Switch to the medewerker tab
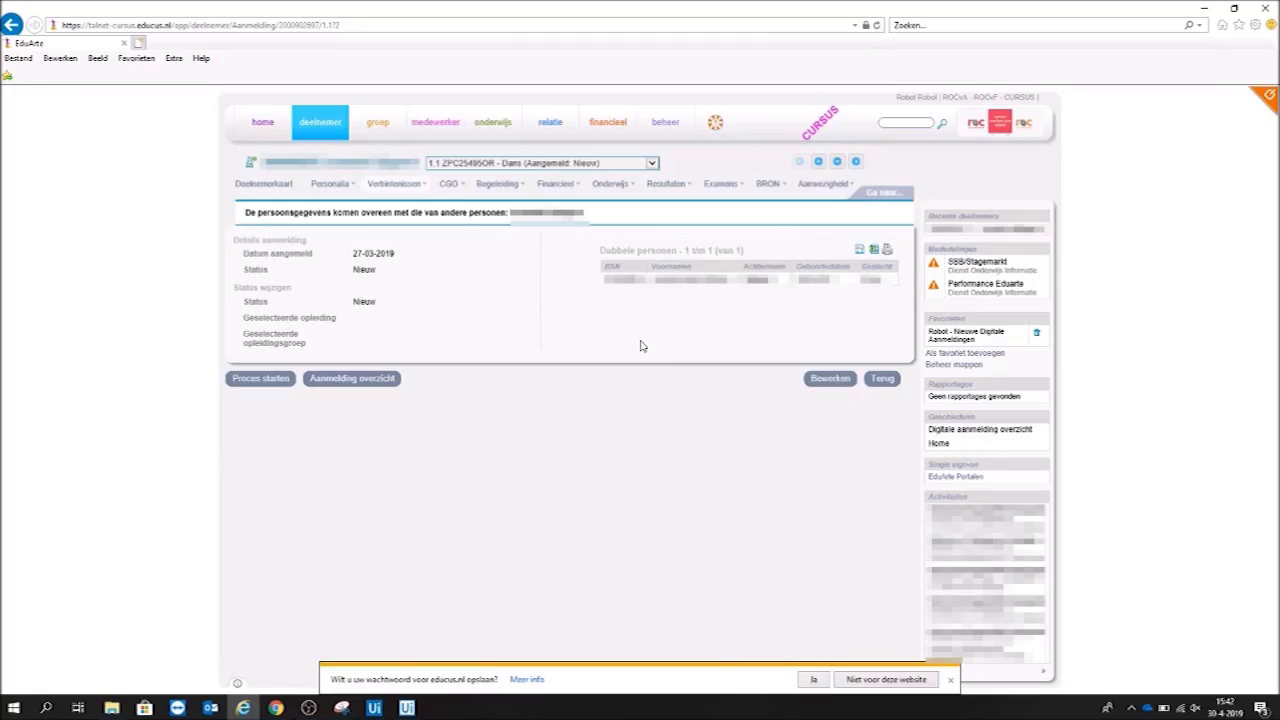The width and height of the screenshot is (1280, 720). (x=435, y=122)
